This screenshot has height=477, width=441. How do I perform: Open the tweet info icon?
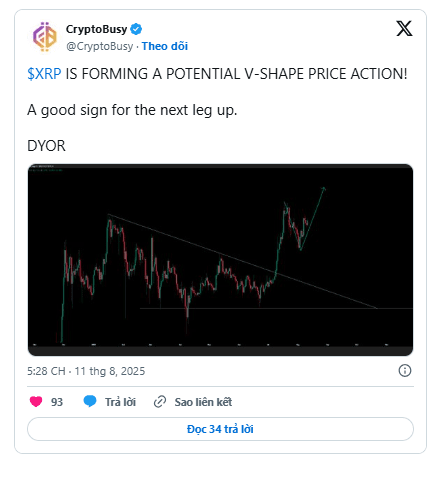405,370
